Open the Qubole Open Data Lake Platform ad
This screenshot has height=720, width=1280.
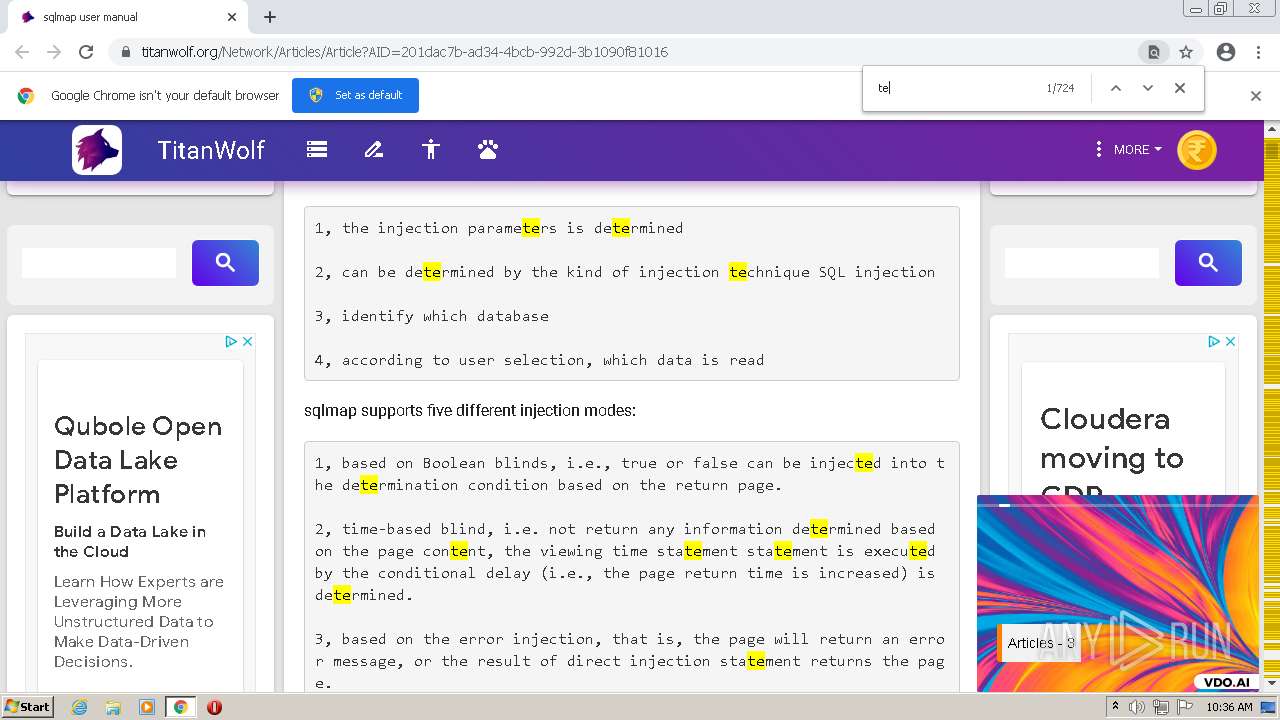(137, 460)
